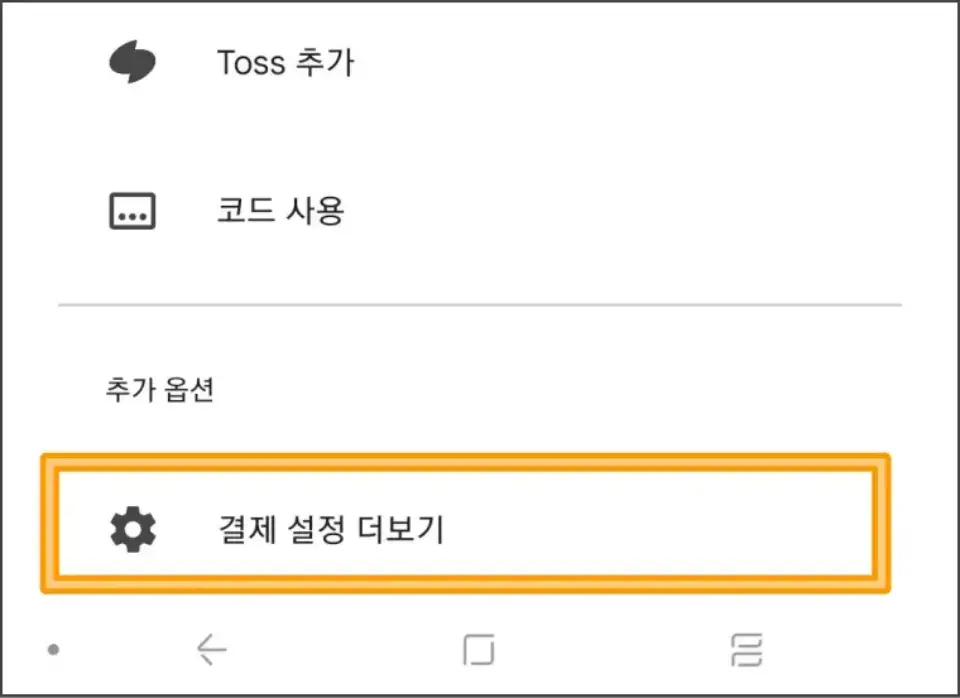
Task: Select the Toss 추가 menu entry
Action: pyautogui.click(x=287, y=62)
